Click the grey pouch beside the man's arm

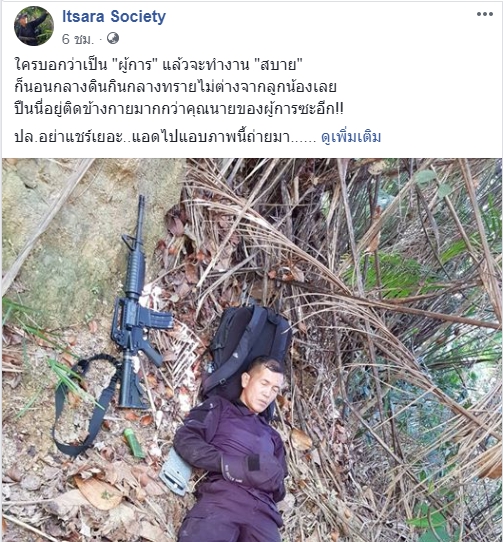176,472
